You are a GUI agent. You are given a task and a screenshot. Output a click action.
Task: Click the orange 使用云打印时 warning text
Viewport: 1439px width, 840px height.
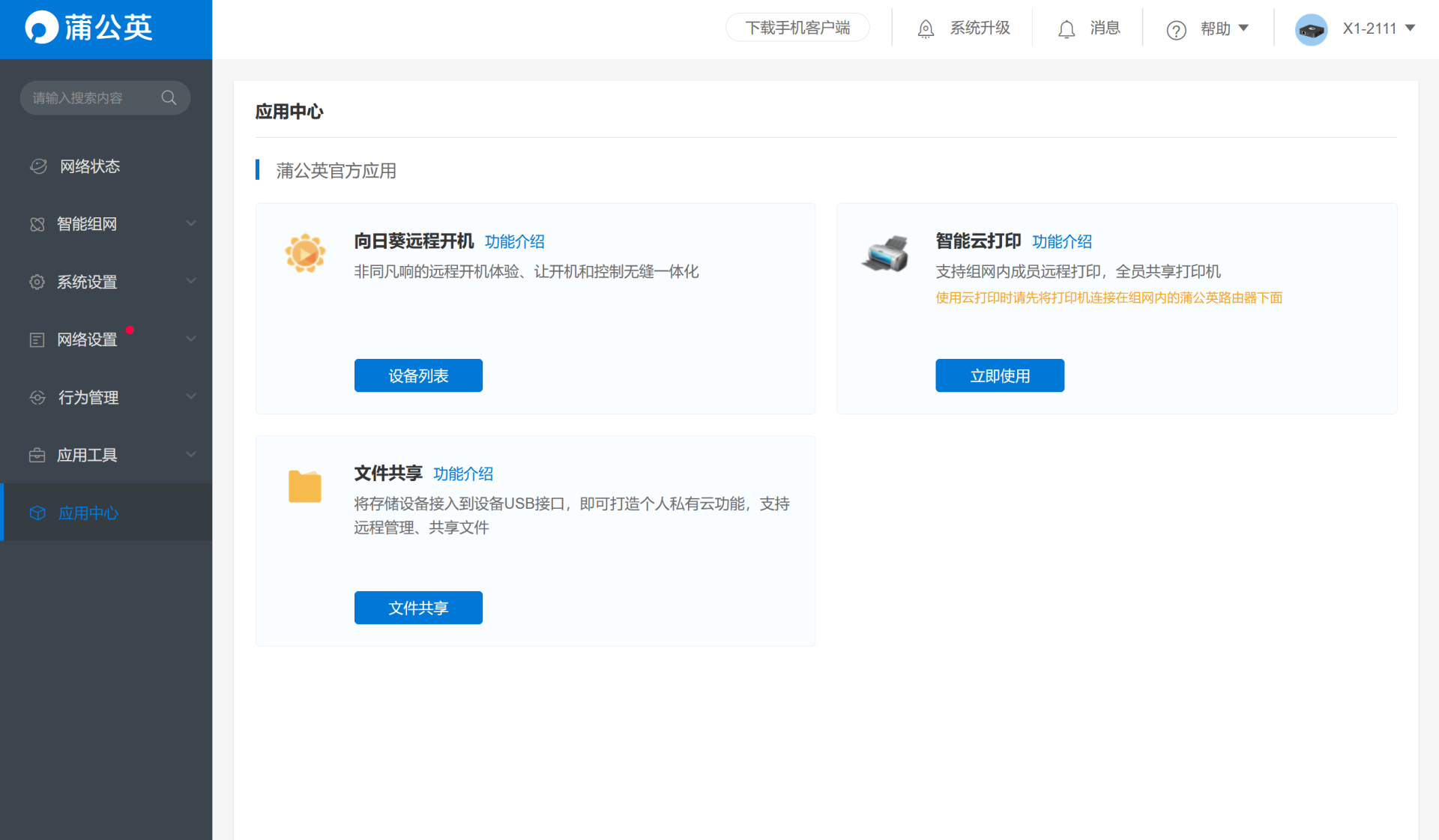tap(1108, 297)
